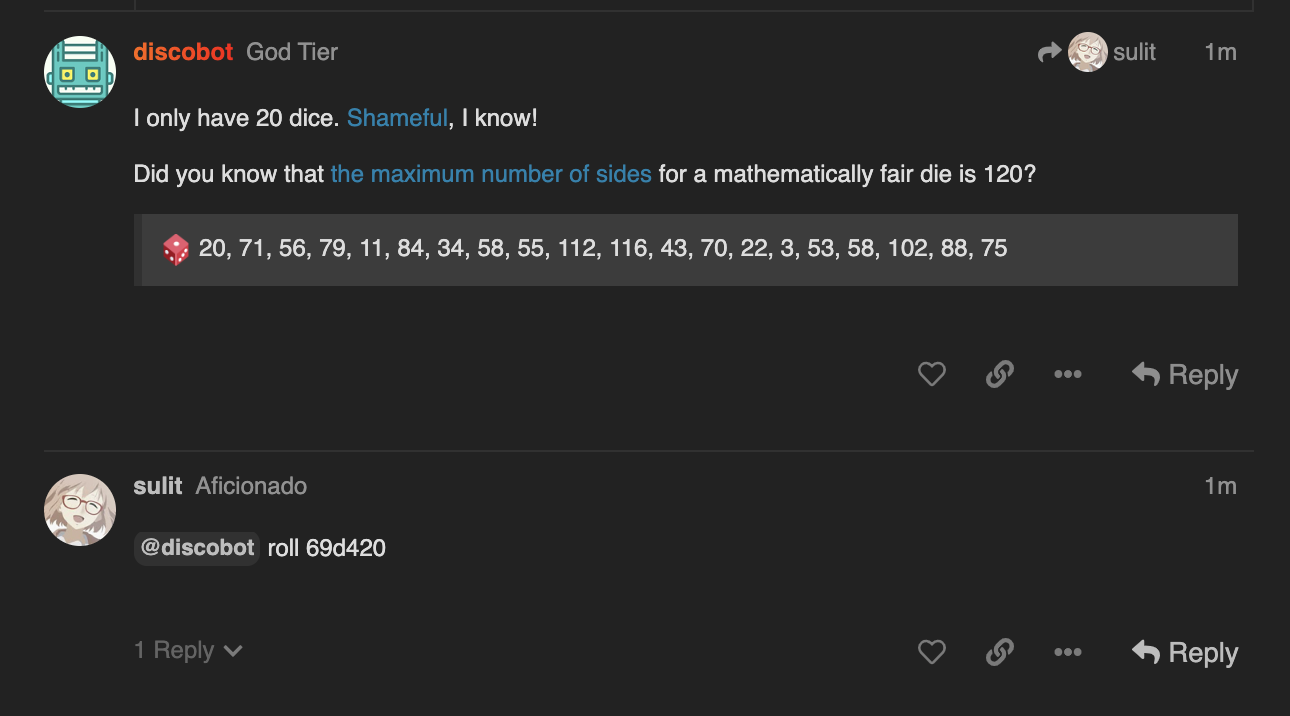1290x716 pixels.
Task: Open sulit's avatar next to post
Action: (x=80, y=510)
